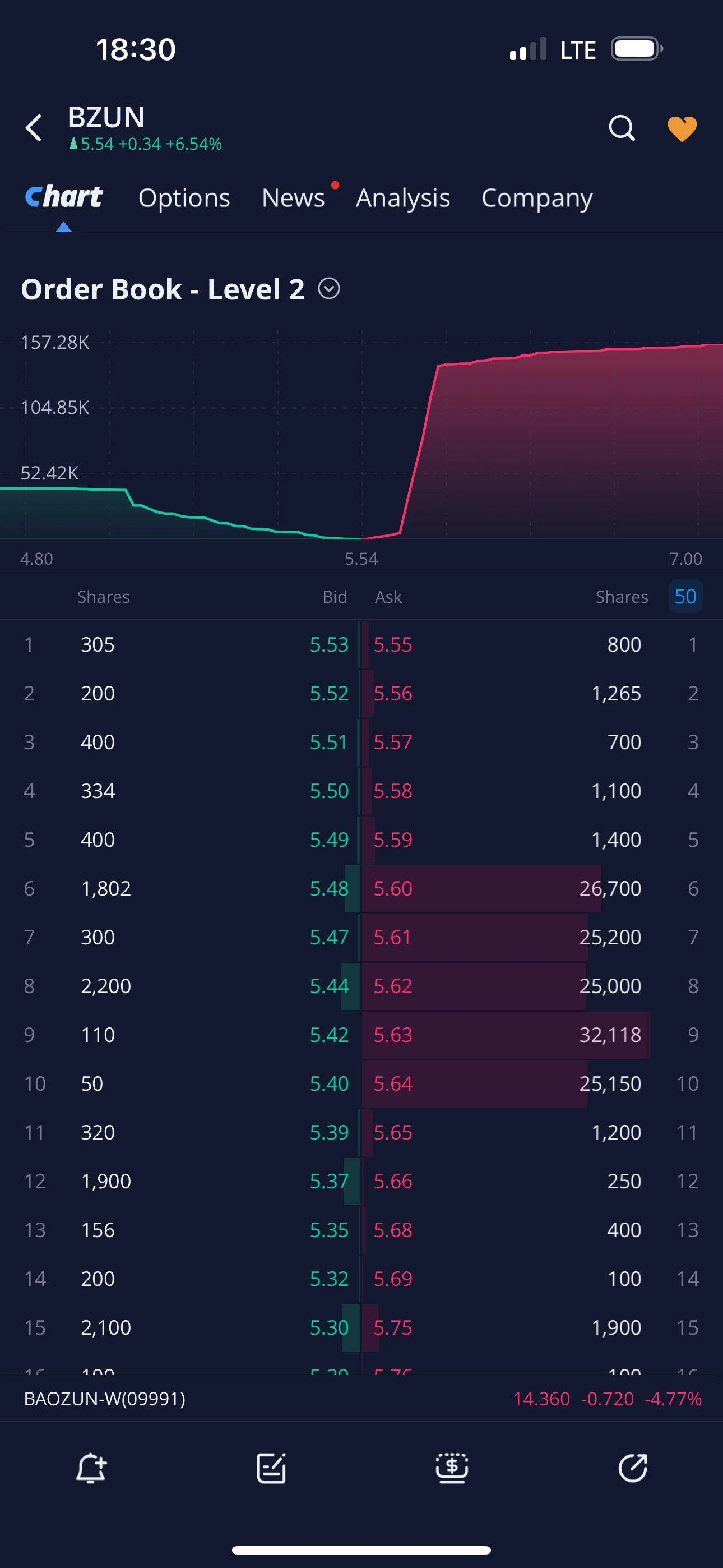Toggle the orange favorite heart icon

[682, 128]
